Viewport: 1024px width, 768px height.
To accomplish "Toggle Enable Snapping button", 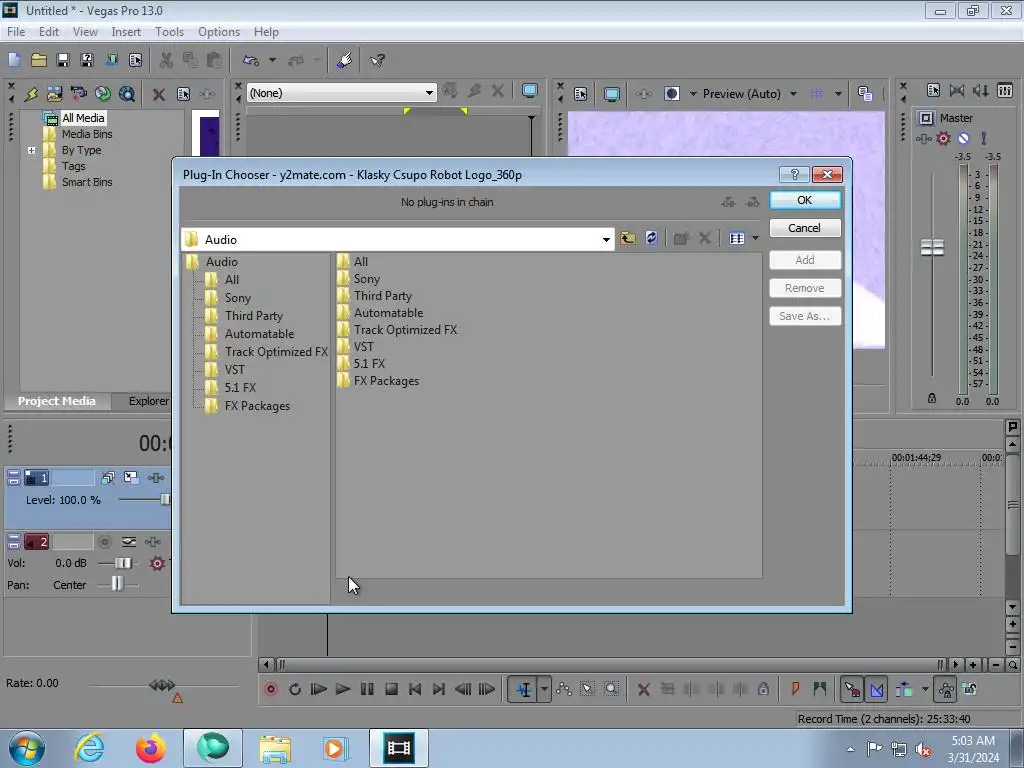I will pyautogui.click(x=852, y=689).
